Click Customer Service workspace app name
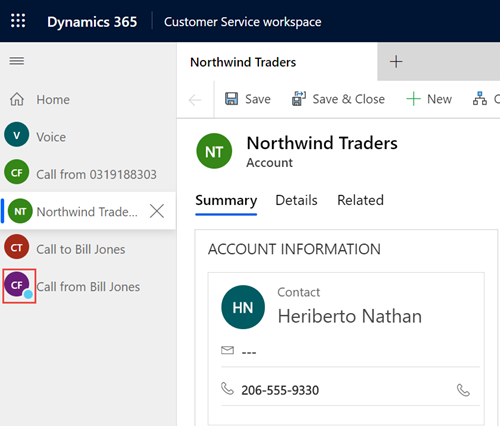Image resolution: width=500 pixels, height=426 pixels. (243, 22)
